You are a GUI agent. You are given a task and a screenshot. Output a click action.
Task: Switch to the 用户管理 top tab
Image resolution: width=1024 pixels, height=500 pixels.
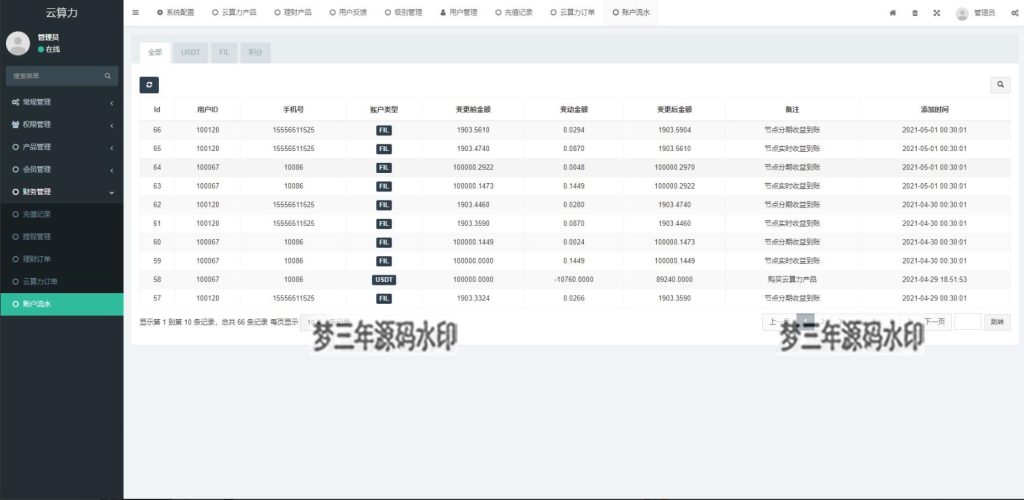(459, 12)
